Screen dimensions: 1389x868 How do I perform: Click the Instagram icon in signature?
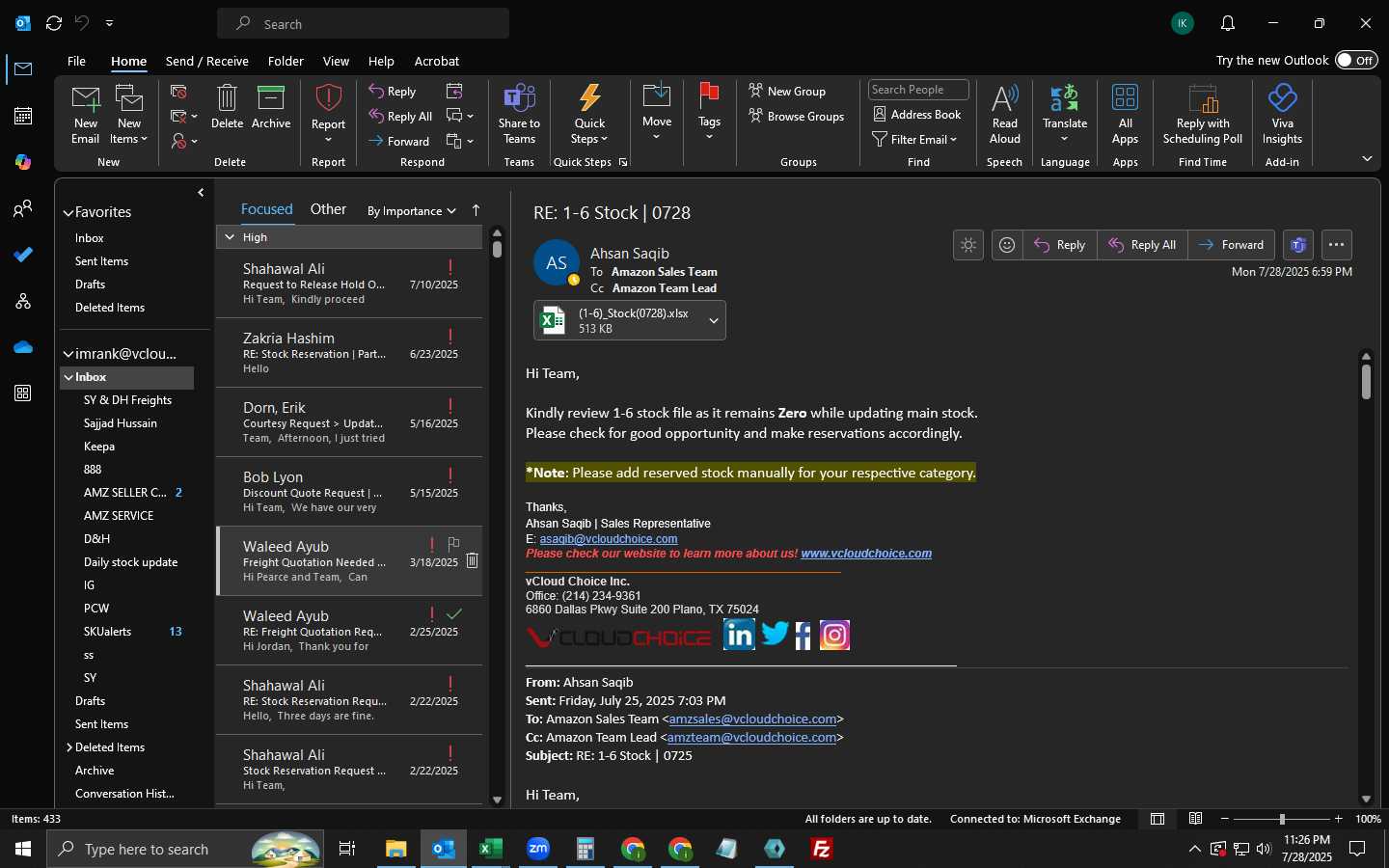(x=834, y=635)
